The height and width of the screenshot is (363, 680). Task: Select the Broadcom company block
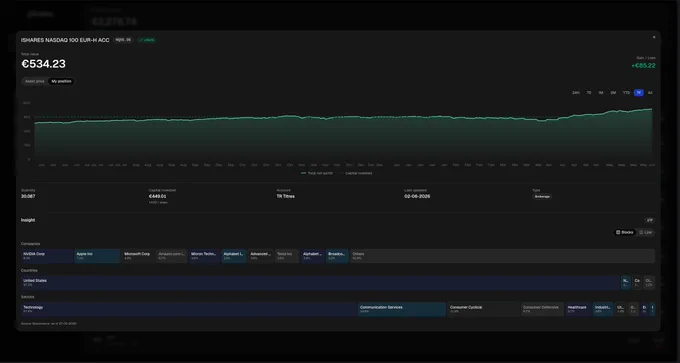[x=337, y=256]
